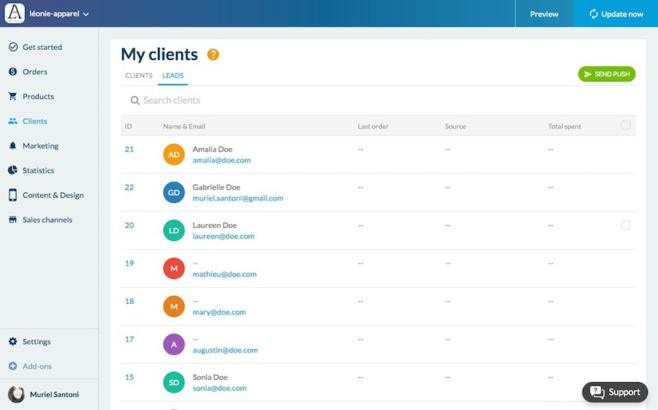Click the Get started checkmark icon

click(x=13, y=47)
